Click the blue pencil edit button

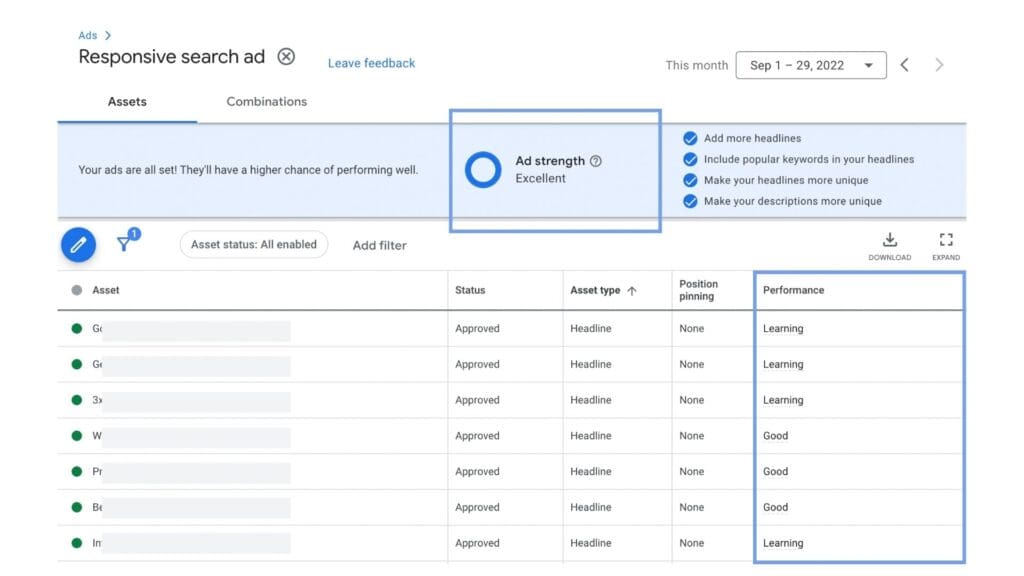point(78,245)
